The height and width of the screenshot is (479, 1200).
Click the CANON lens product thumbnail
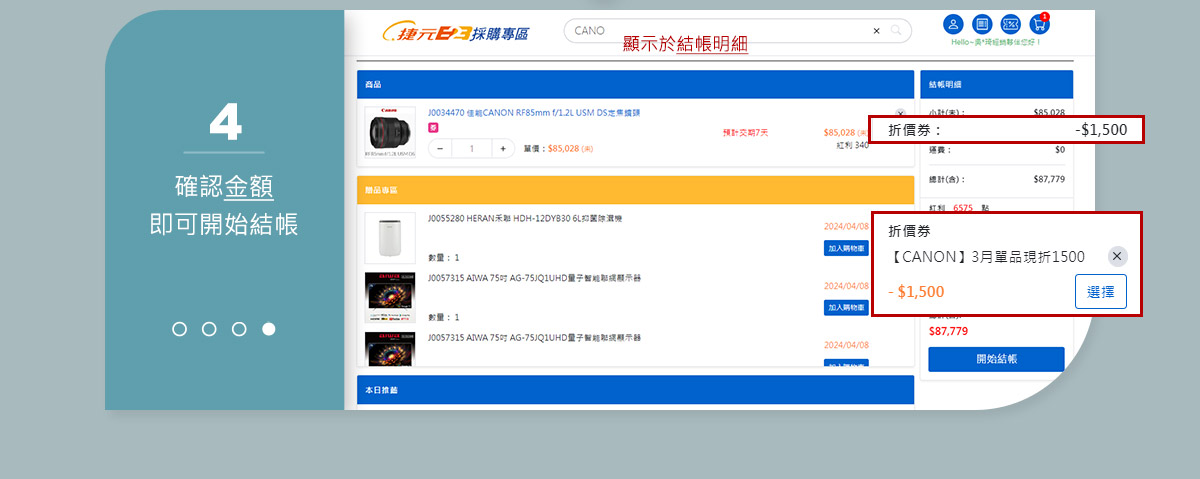point(390,133)
